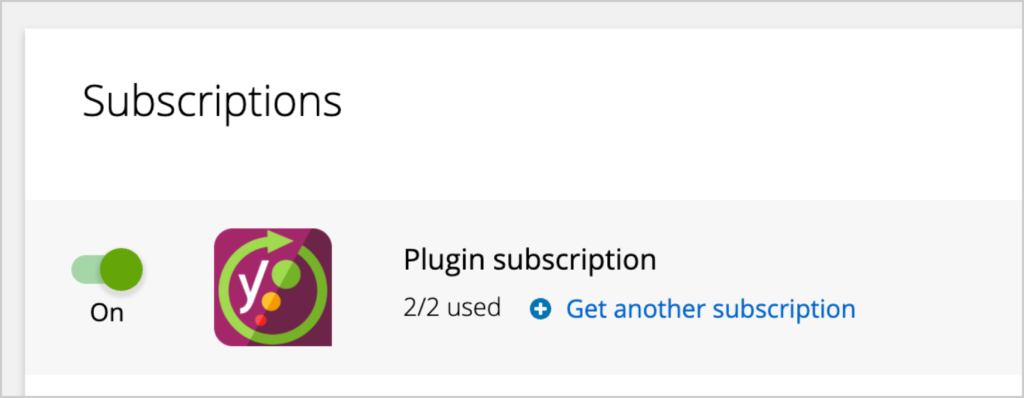Open the Yoast plugin logo icon
The width and height of the screenshot is (1024, 398).
pos(273,287)
